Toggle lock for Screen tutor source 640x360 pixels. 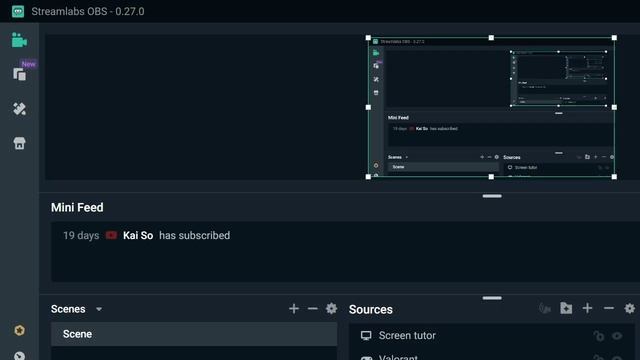click(599, 336)
